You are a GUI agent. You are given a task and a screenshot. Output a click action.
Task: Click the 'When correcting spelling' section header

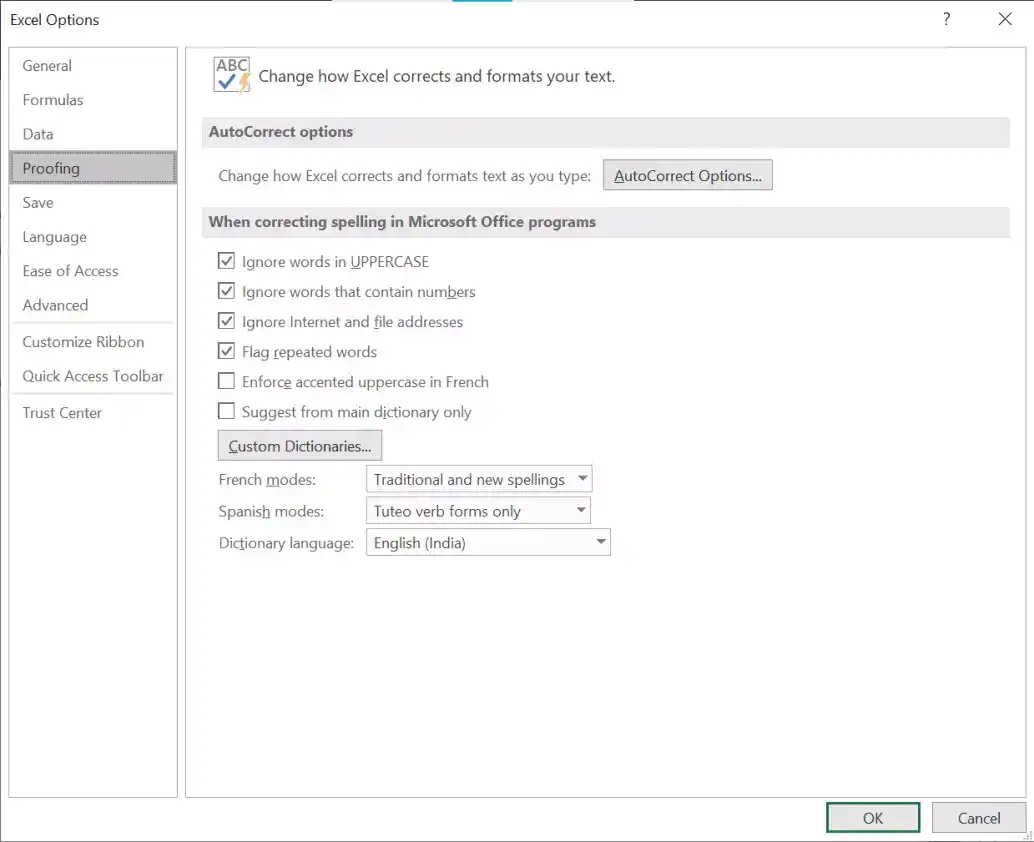pyautogui.click(x=605, y=222)
